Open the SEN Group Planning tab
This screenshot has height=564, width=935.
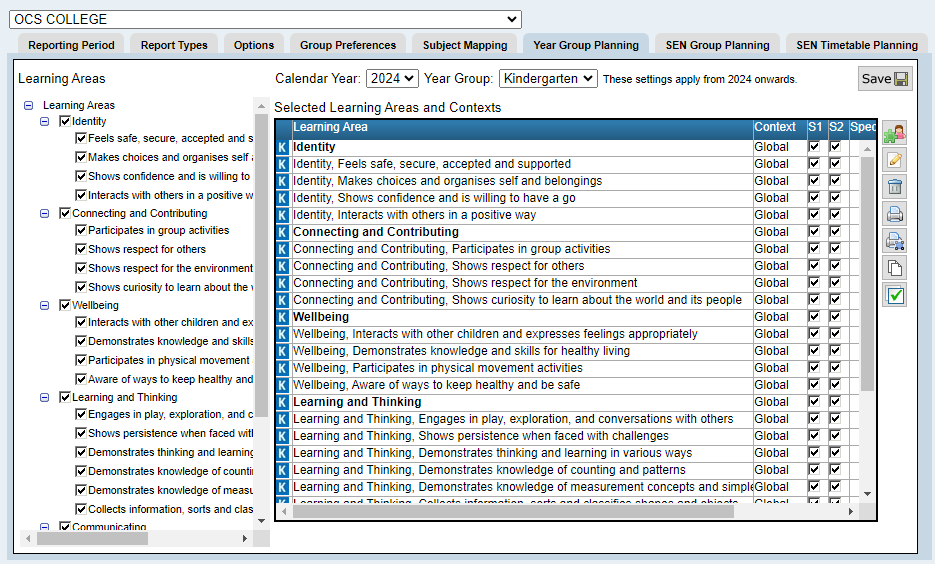[717, 45]
